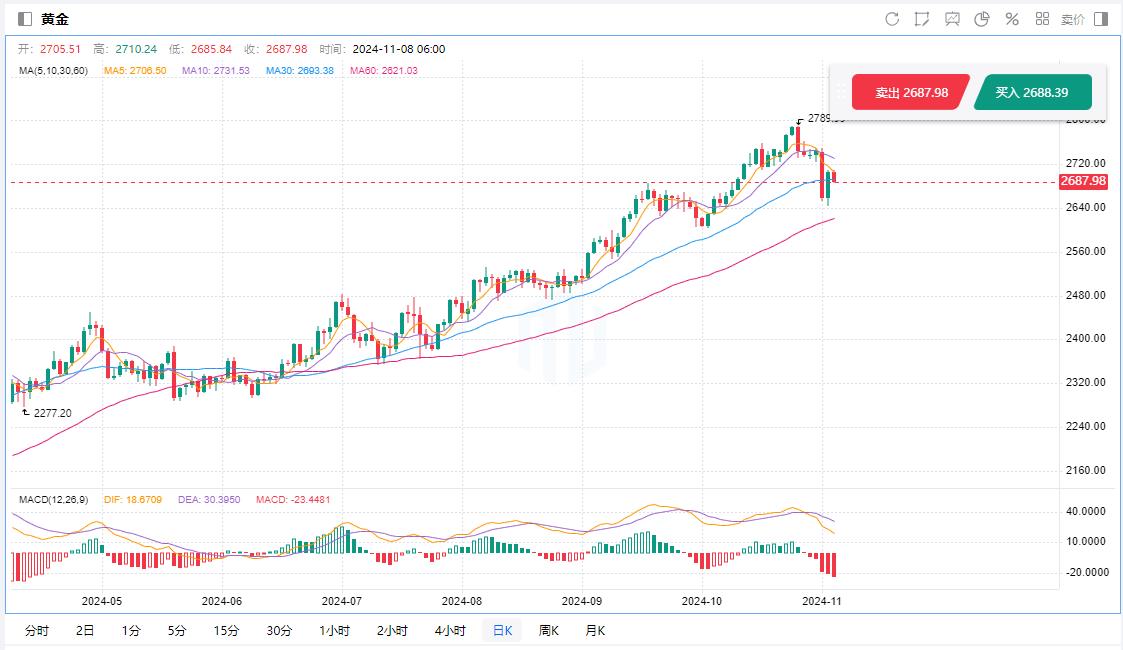Click the 2789.xx high price marker
This screenshot has width=1123, height=650.
825,118
